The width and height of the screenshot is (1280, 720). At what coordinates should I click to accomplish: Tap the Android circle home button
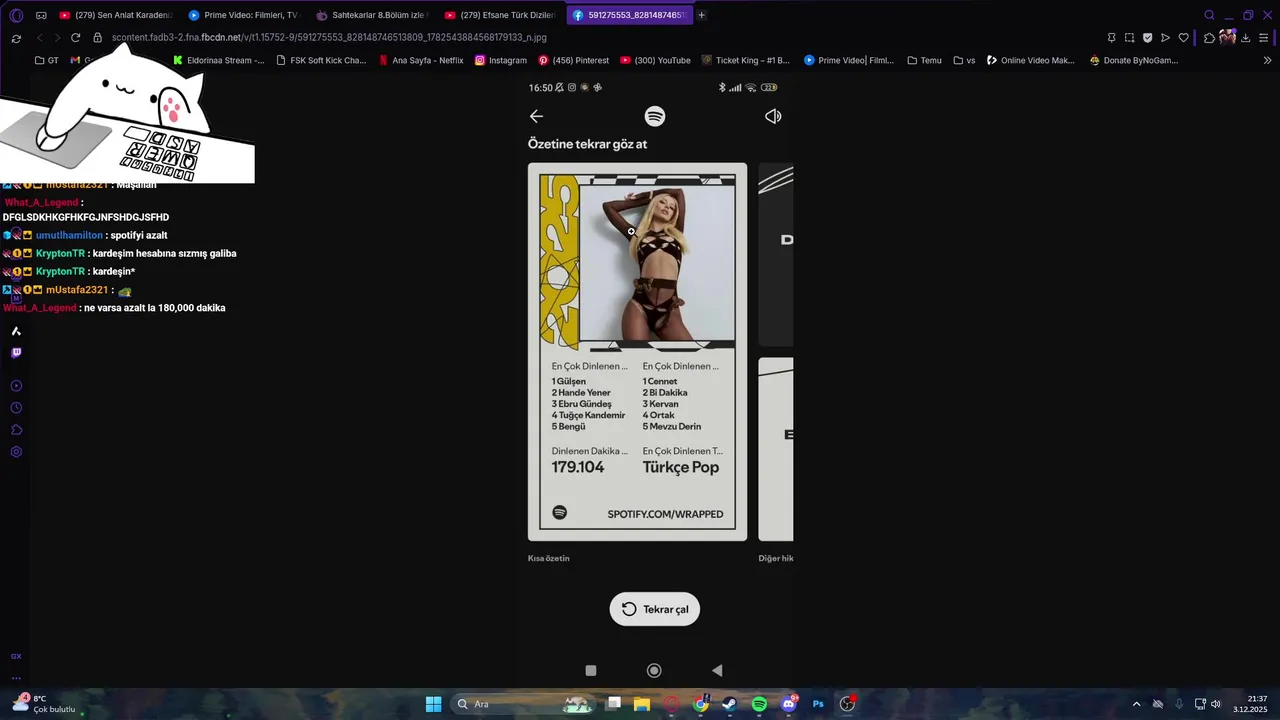pos(654,671)
